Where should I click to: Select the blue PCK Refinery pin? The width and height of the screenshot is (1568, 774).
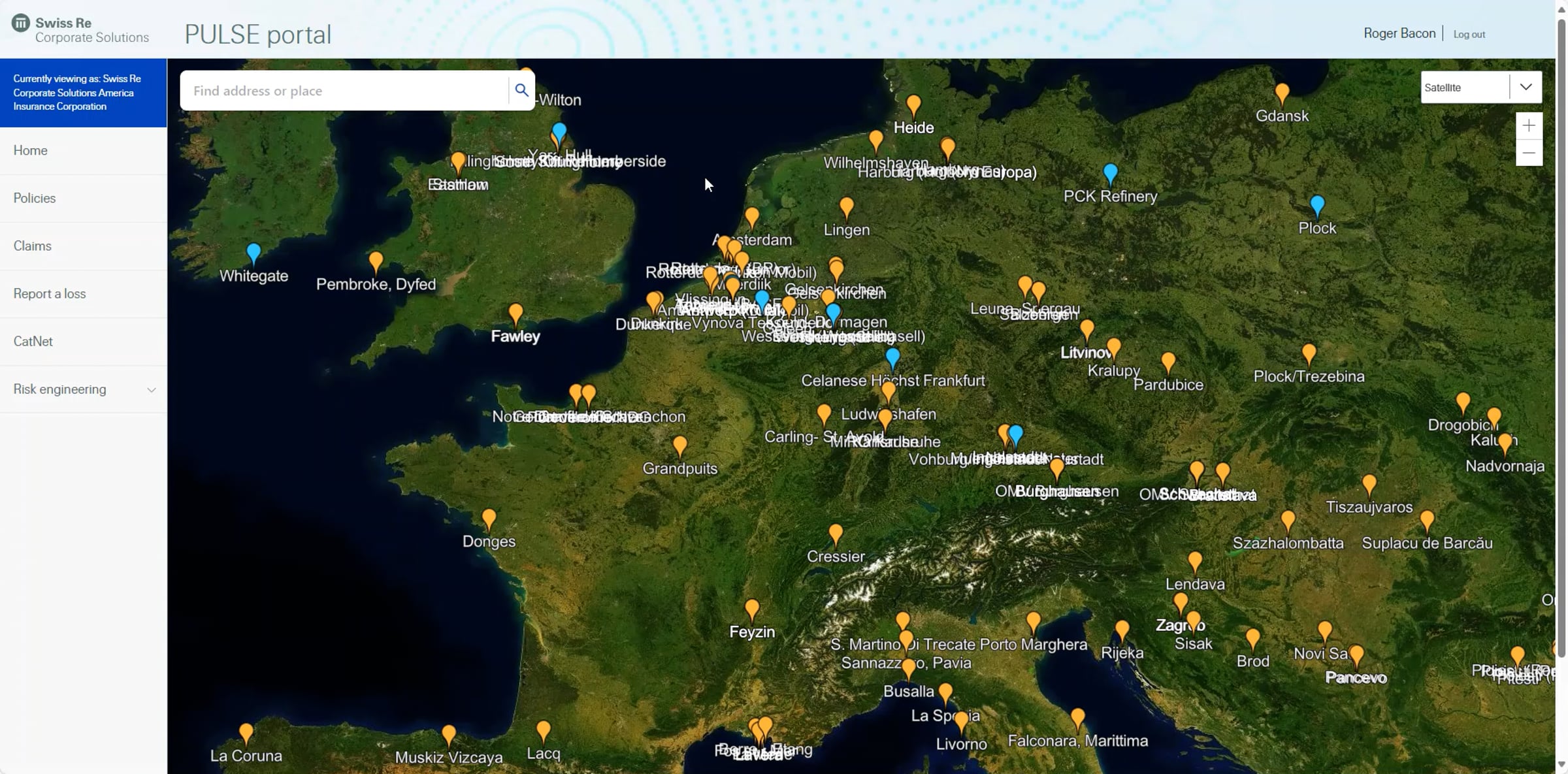tap(1110, 174)
